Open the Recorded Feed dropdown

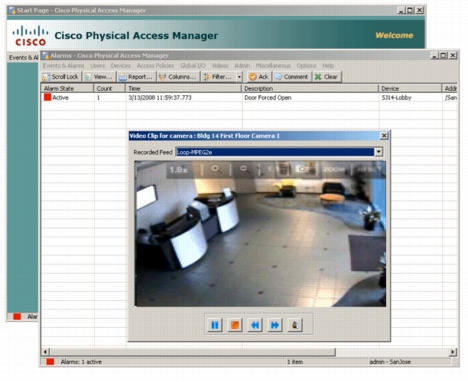(x=378, y=152)
